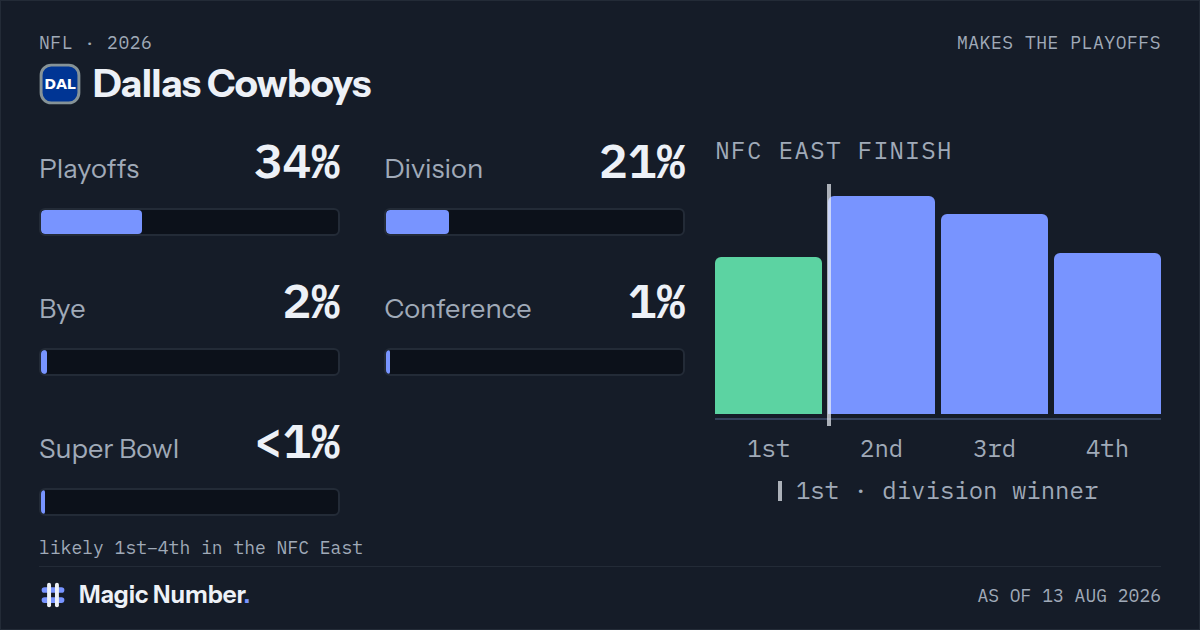Click the AS OF 13 AUG 2026 date
This screenshot has height=630, width=1200.
pyautogui.click(x=1069, y=596)
